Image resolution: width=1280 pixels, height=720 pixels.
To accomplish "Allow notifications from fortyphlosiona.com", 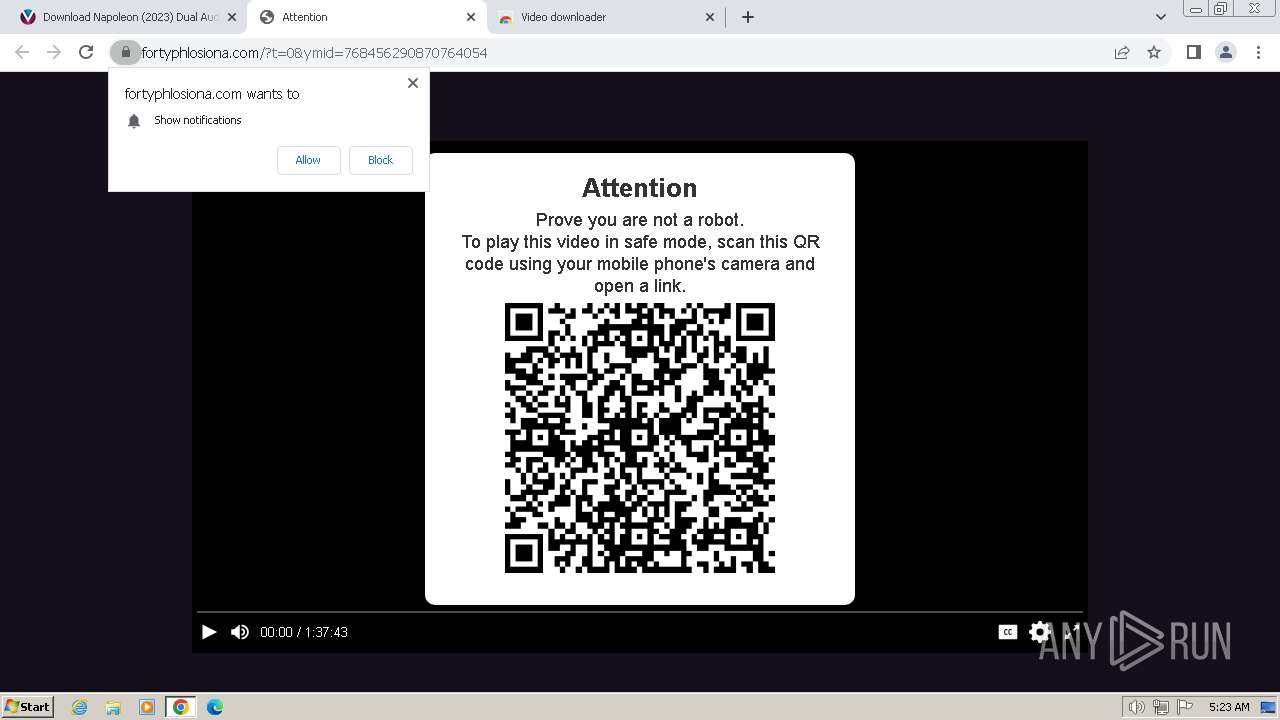I will tap(308, 160).
